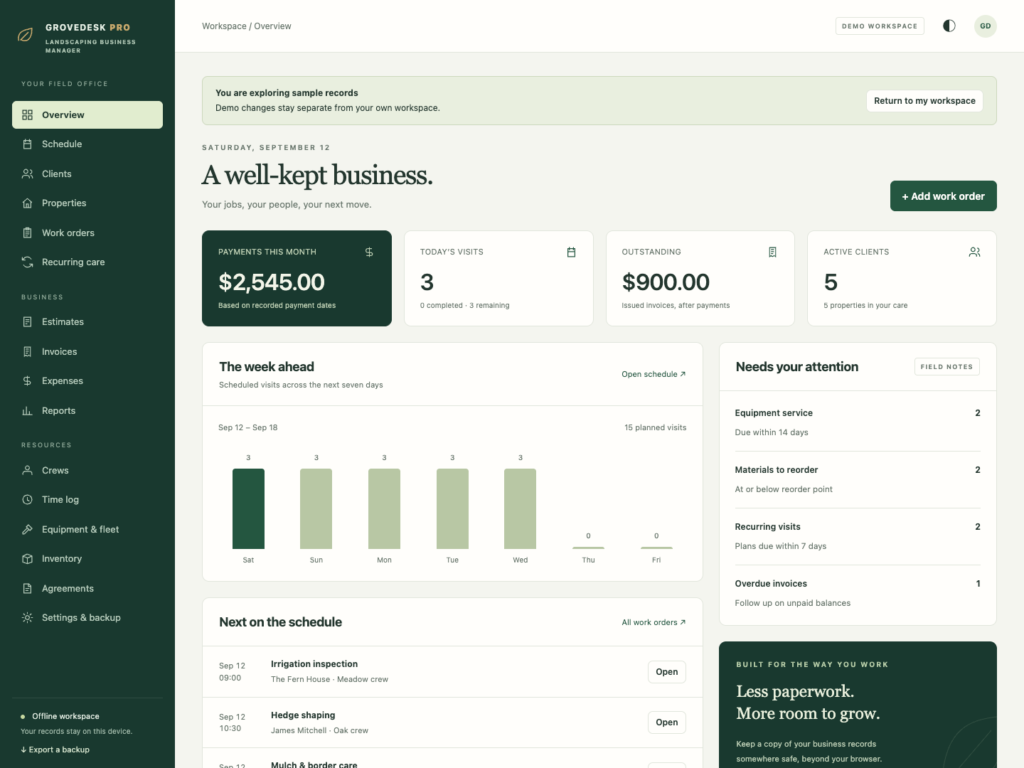Follow the All work orders link
This screenshot has height=768, width=1024.
point(653,622)
